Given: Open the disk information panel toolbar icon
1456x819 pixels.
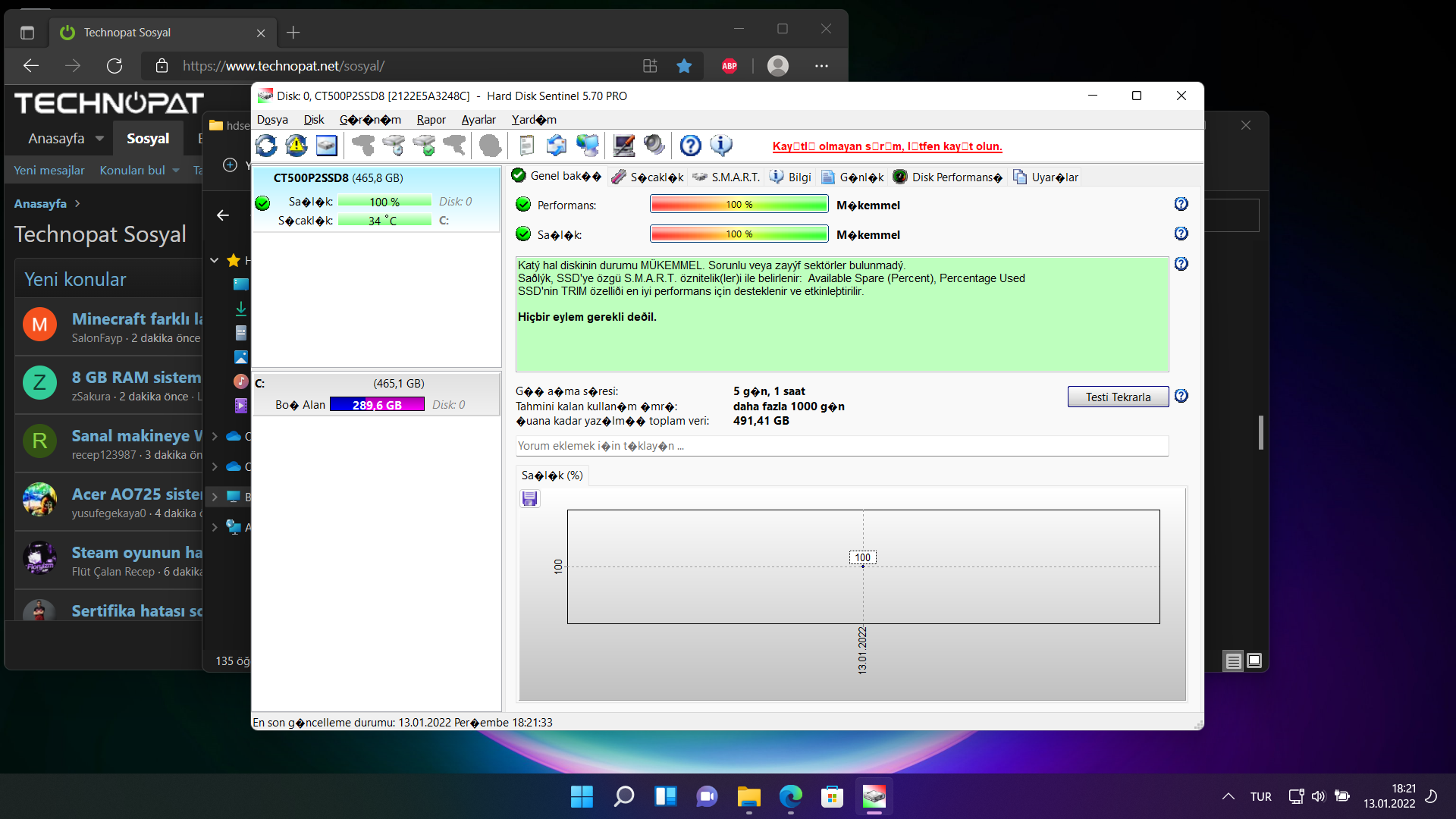Looking at the screenshot, I should tap(327, 145).
